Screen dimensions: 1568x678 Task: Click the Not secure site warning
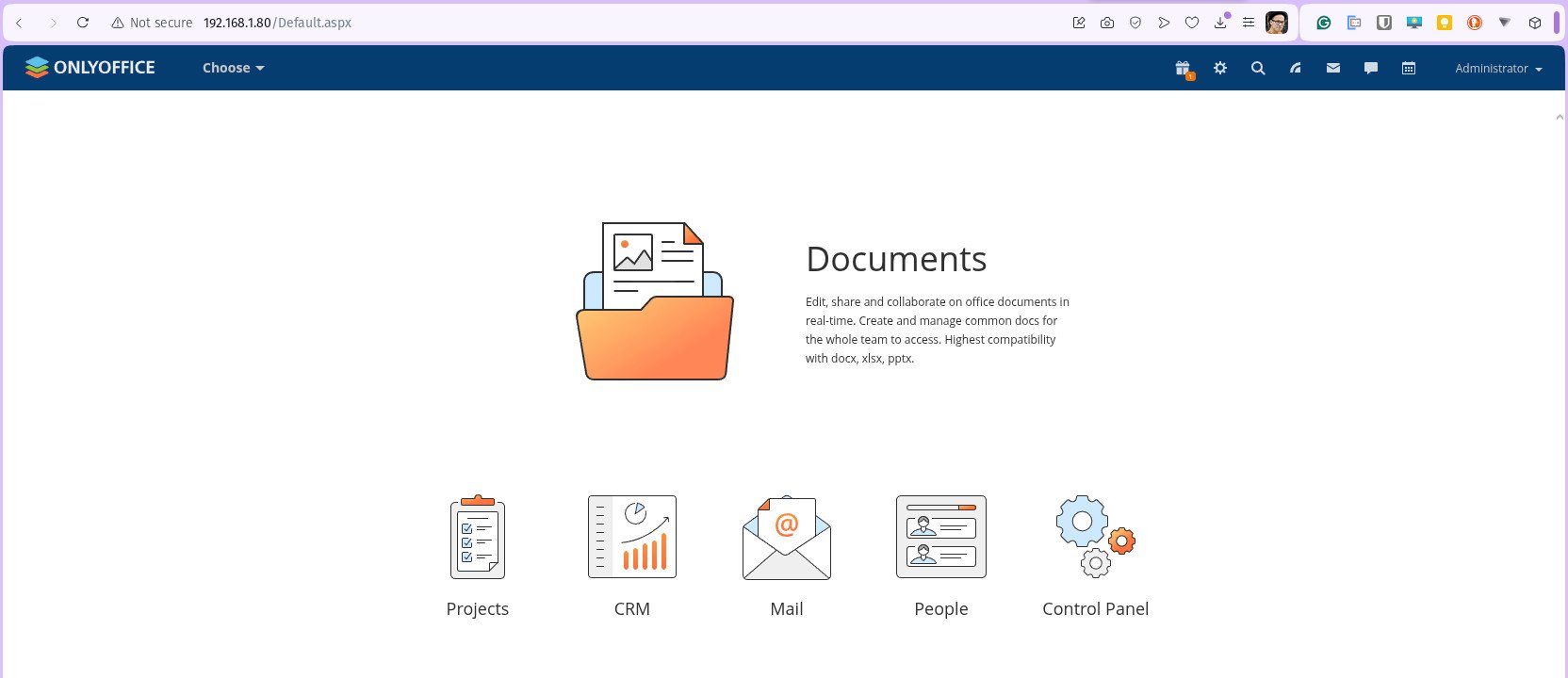click(152, 23)
